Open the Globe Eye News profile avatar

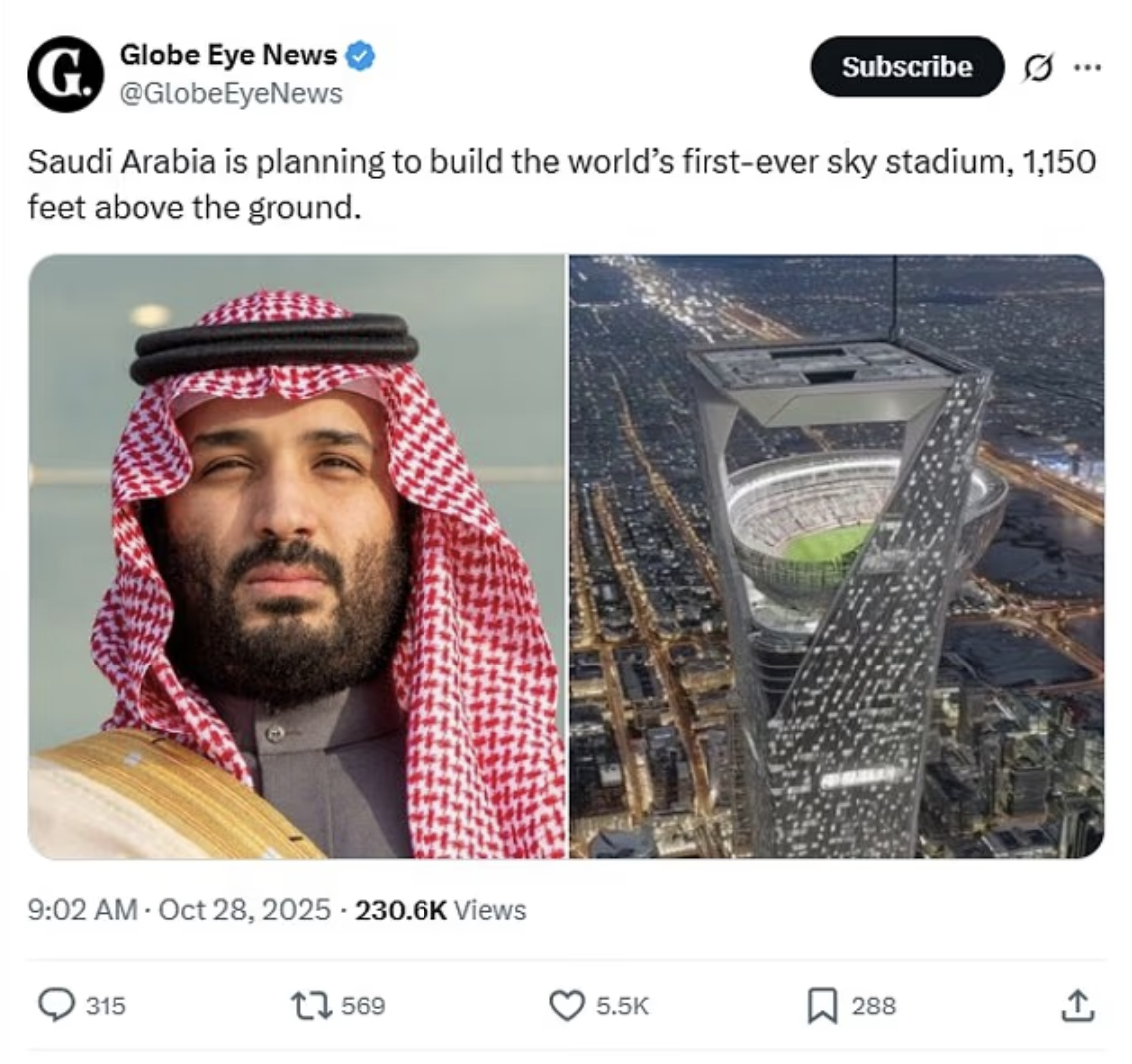click(62, 68)
